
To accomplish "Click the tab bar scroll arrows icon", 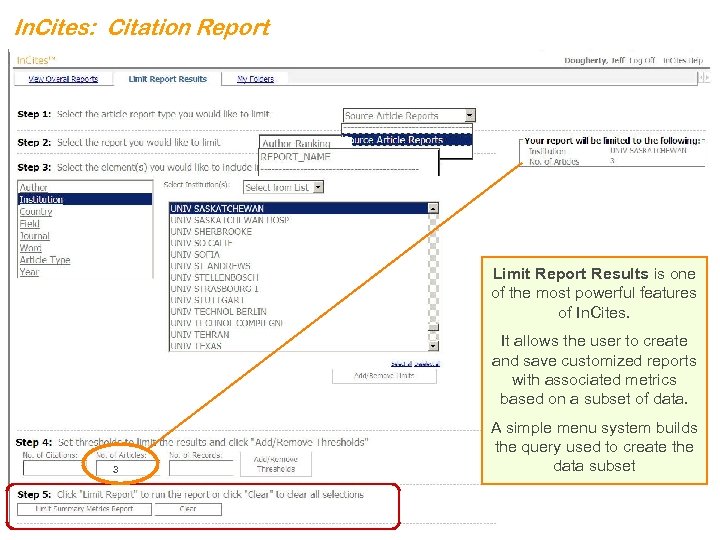I will (x=704, y=79).
